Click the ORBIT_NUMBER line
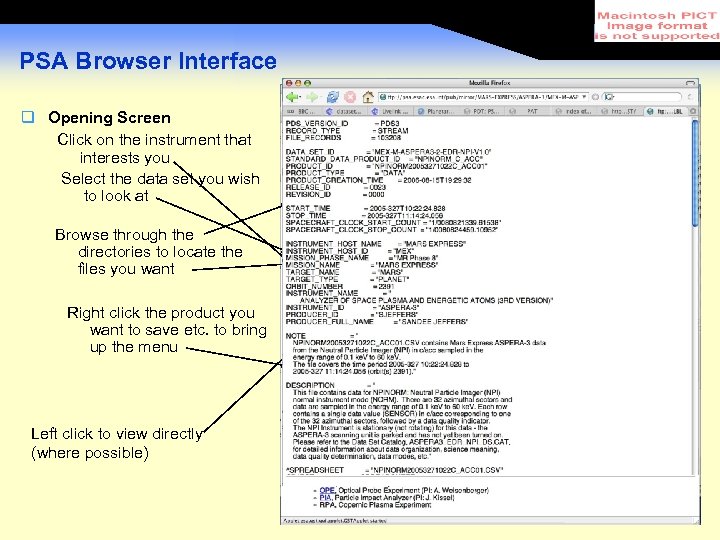Image resolution: width=720 pixels, height=540 pixels. point(340,287)
